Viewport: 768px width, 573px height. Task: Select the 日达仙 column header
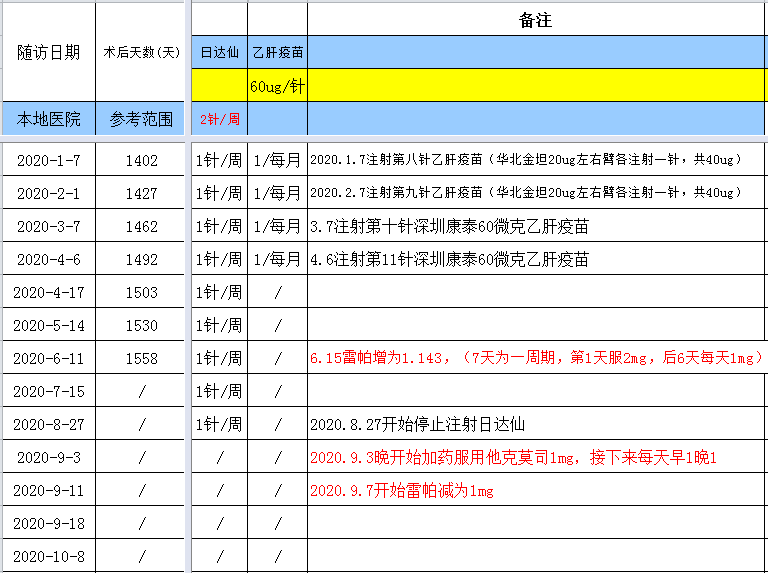tap(219, 52)
